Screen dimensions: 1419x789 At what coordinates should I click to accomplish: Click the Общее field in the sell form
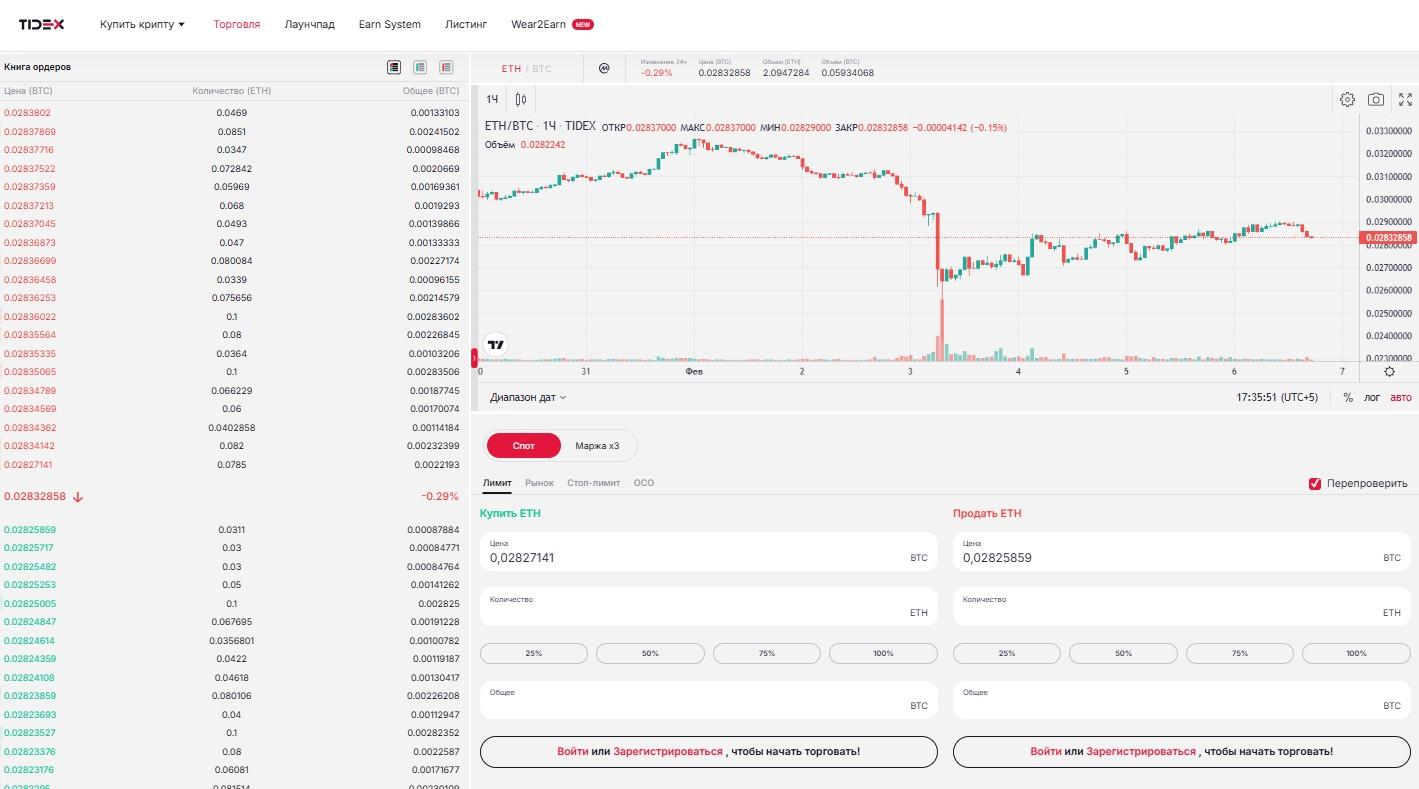point(1182,699)
